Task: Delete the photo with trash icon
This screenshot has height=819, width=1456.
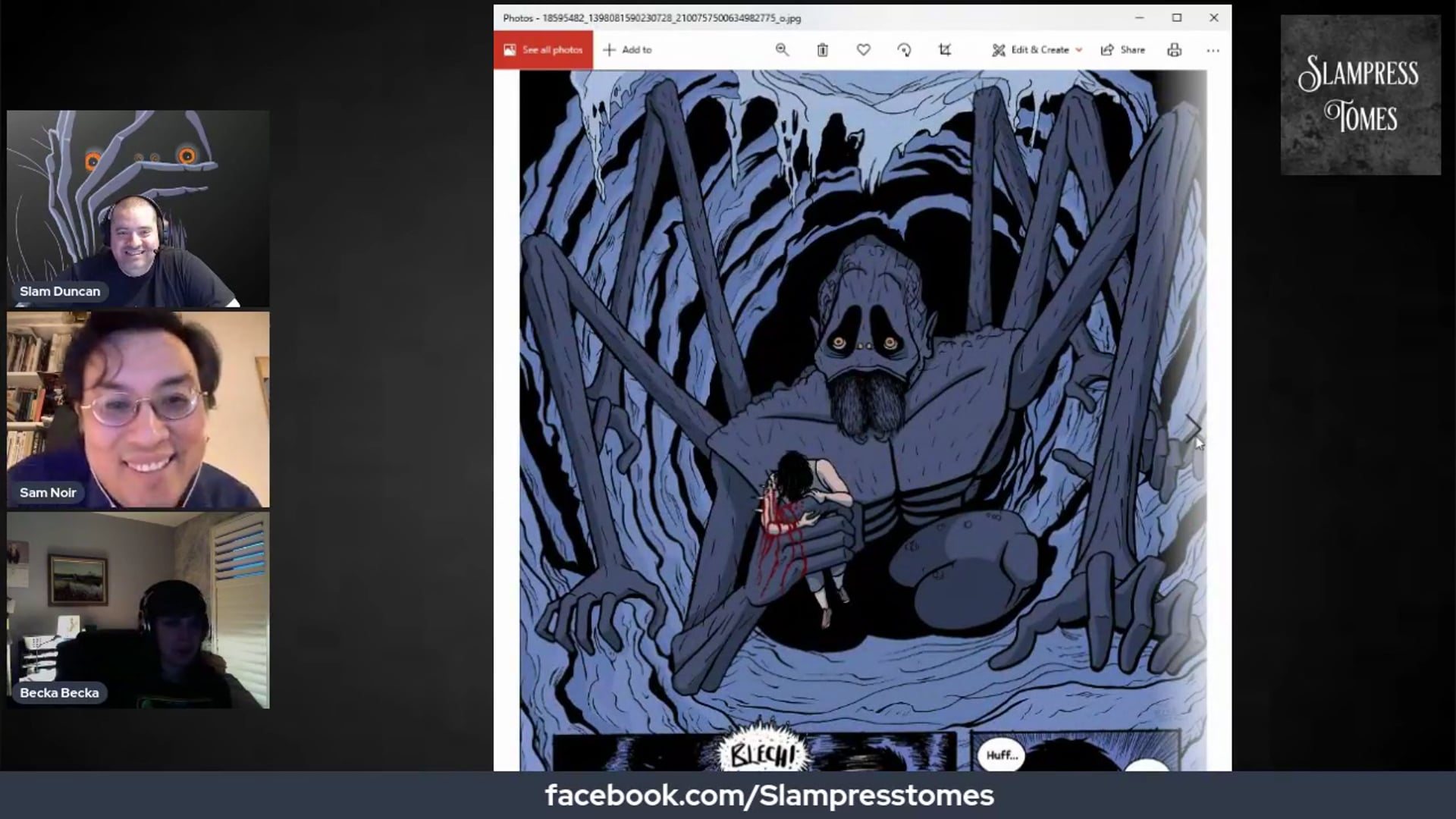Action: pyautogui.click(x=822, y=50)
